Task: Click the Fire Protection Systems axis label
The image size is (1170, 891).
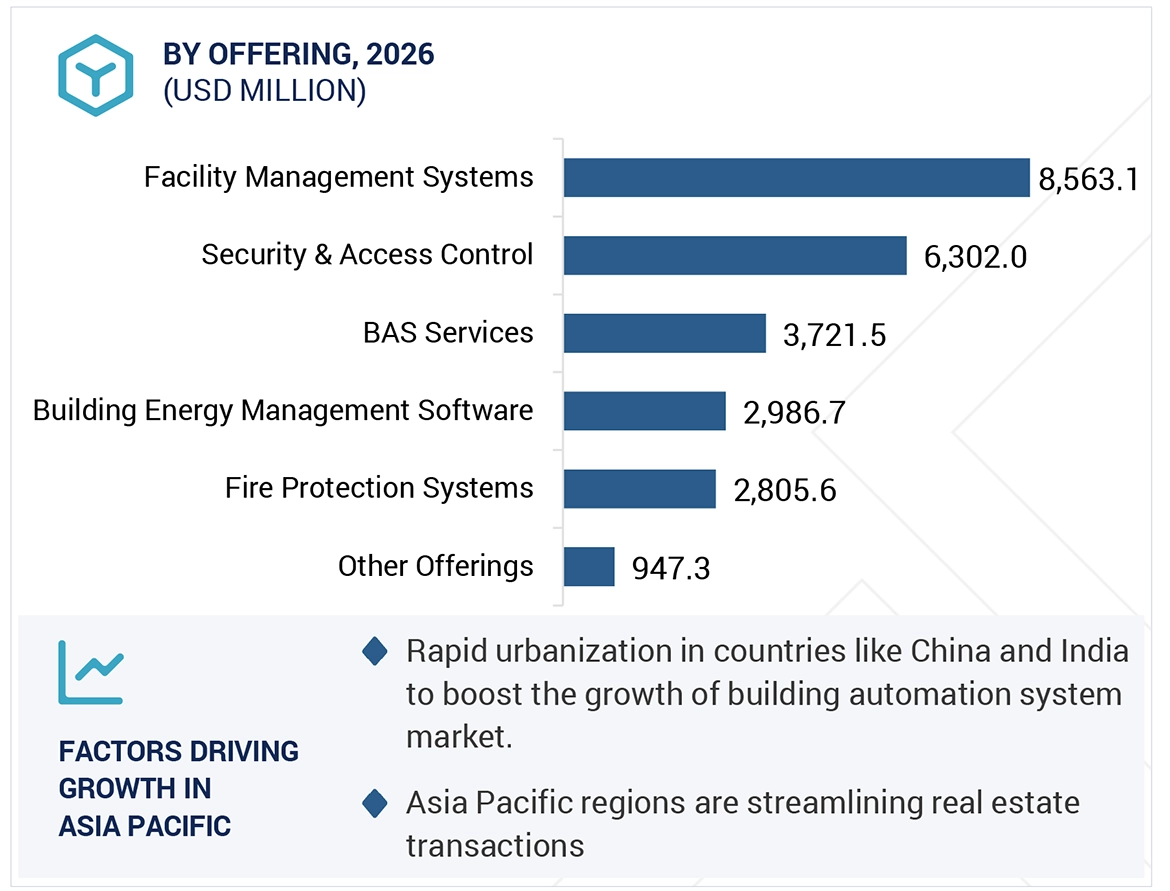Action: point(379,488)
